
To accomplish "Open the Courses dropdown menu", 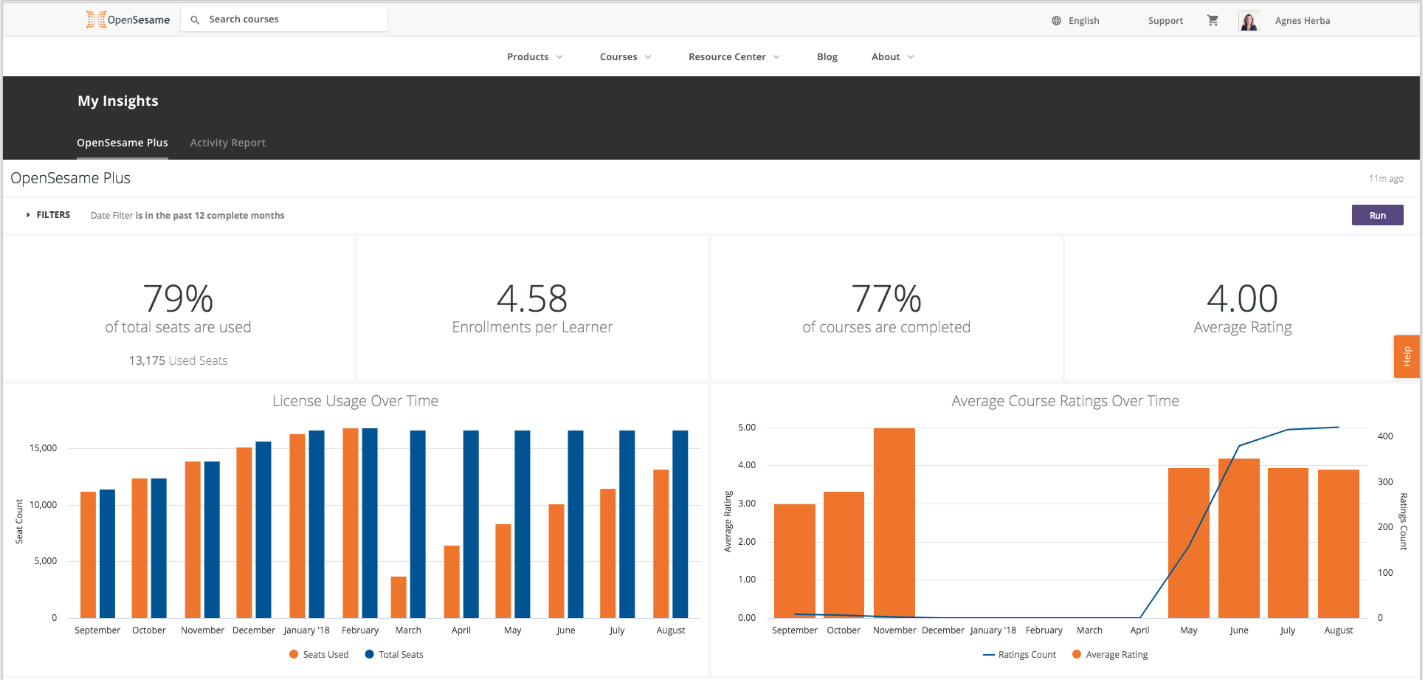I will coord(625,57).
